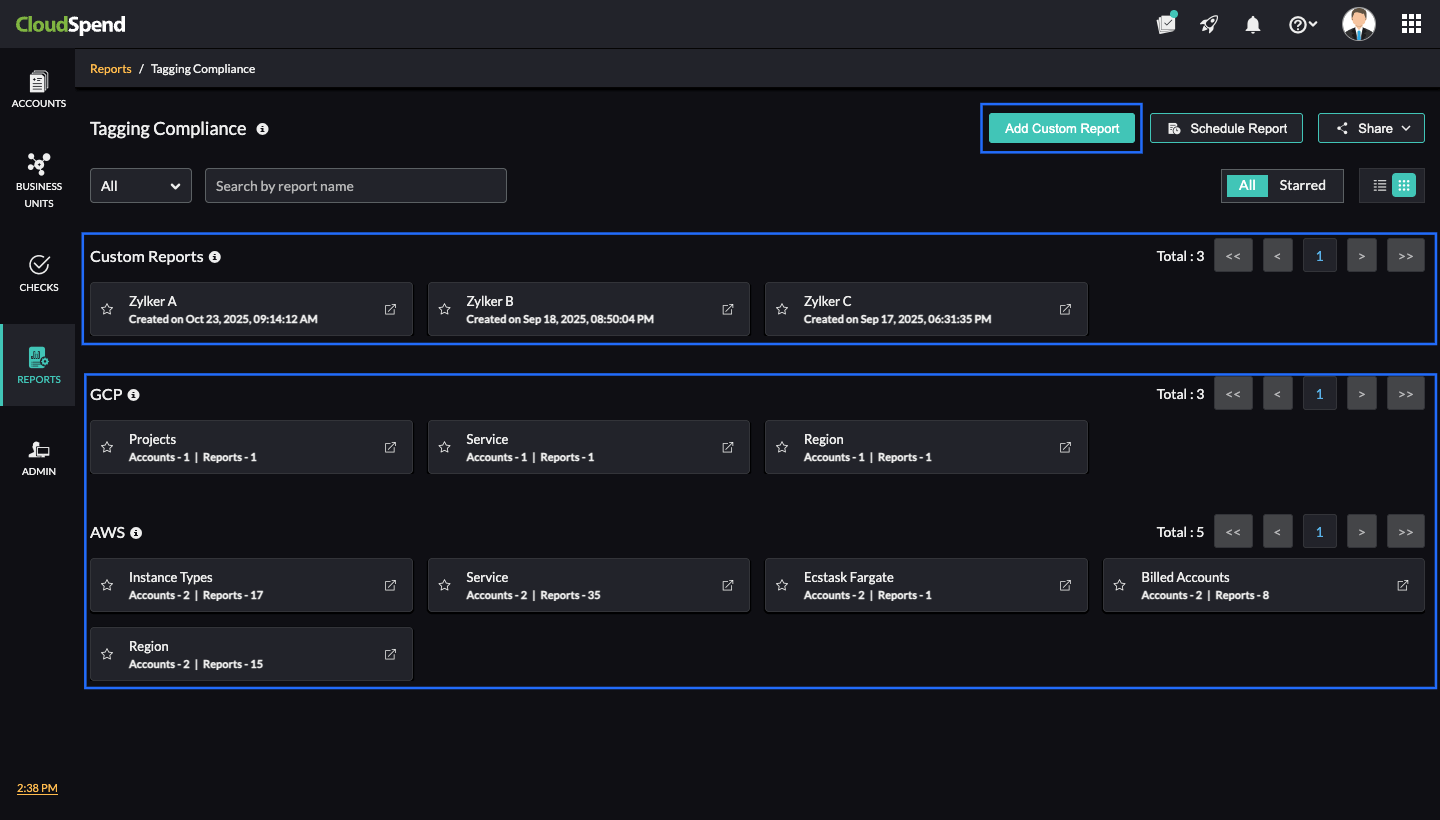This screenshot has width=1440, height=820.
Task: Switch to the Starred tab
Action: (1302, 185)
